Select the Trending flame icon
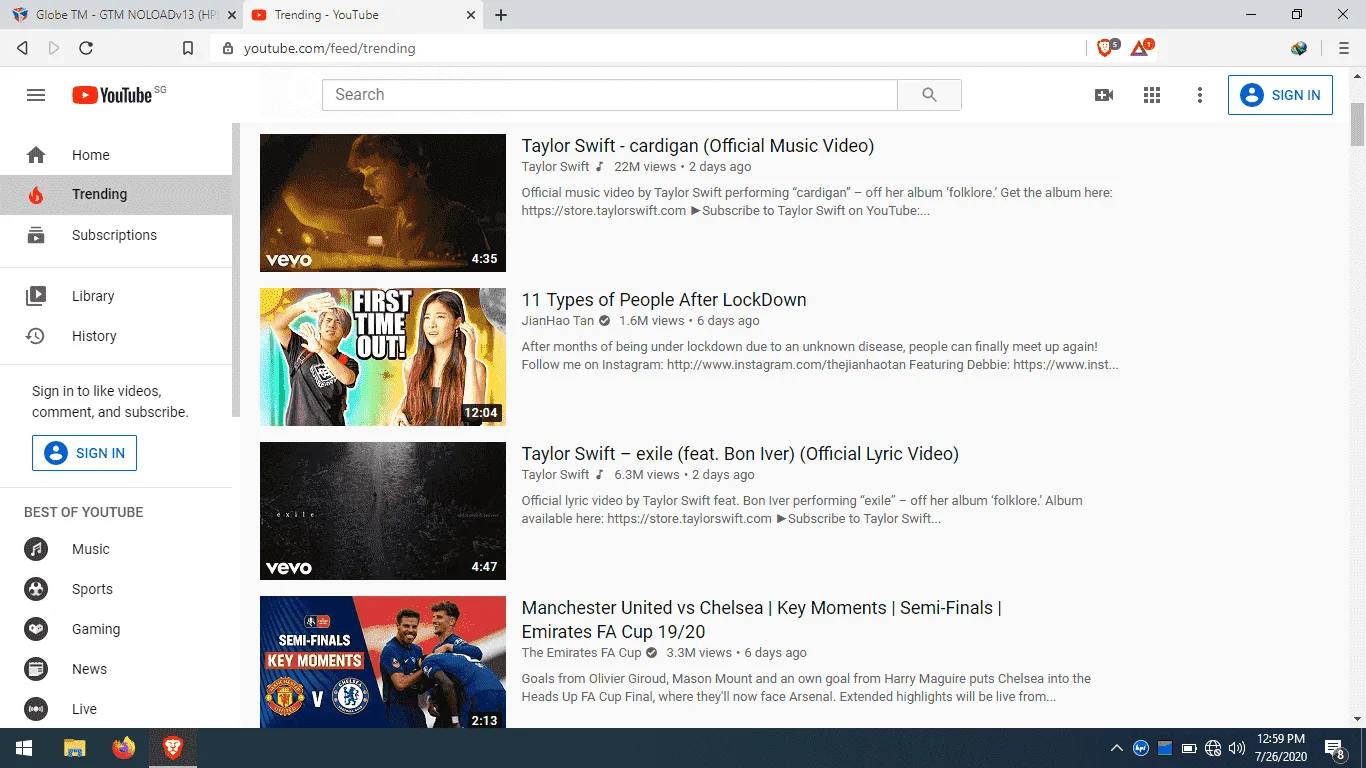1366x768 pixels. point(36,195)
